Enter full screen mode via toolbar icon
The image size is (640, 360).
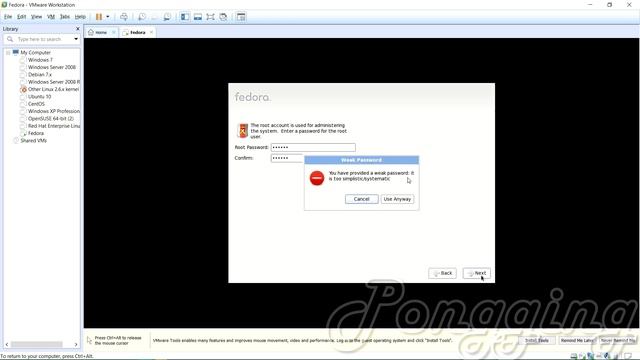[x=210, y=17]
